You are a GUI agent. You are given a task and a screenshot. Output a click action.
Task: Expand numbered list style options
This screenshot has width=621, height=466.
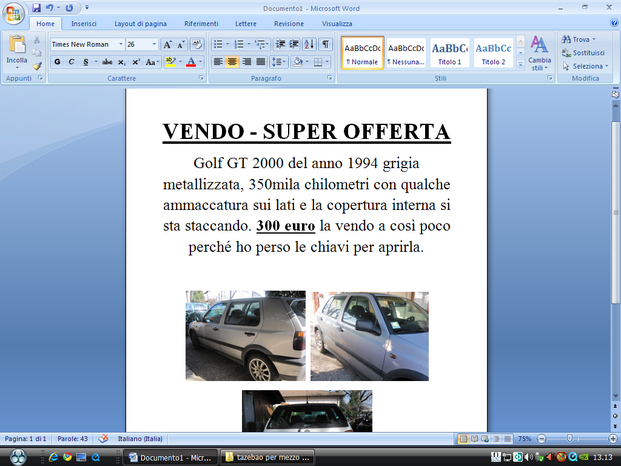point(249,44)
